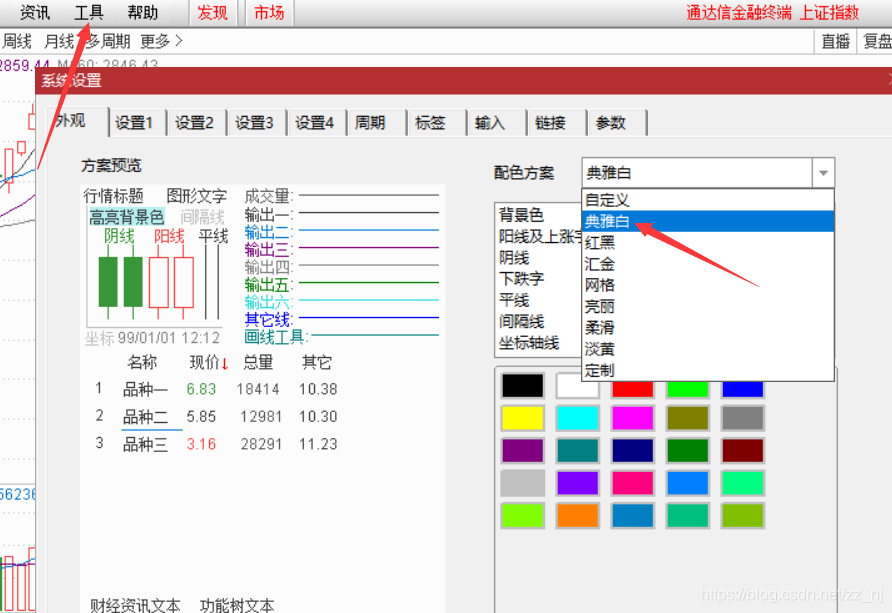Pick the olive color swatch
The width and height of the screenshot is (892, 613).
(x=687, y=418)
